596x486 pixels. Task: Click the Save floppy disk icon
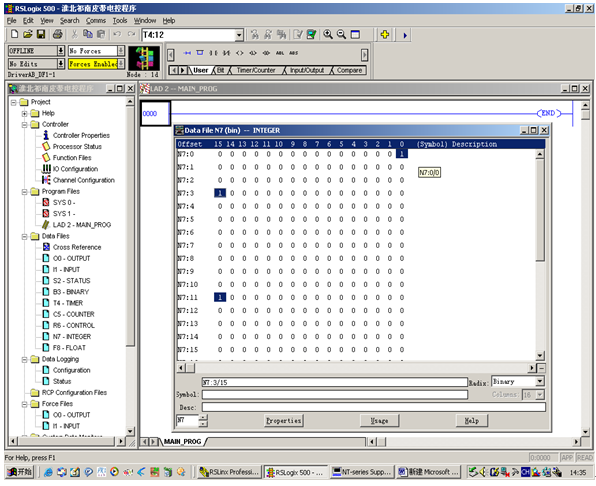pos(41,35)
